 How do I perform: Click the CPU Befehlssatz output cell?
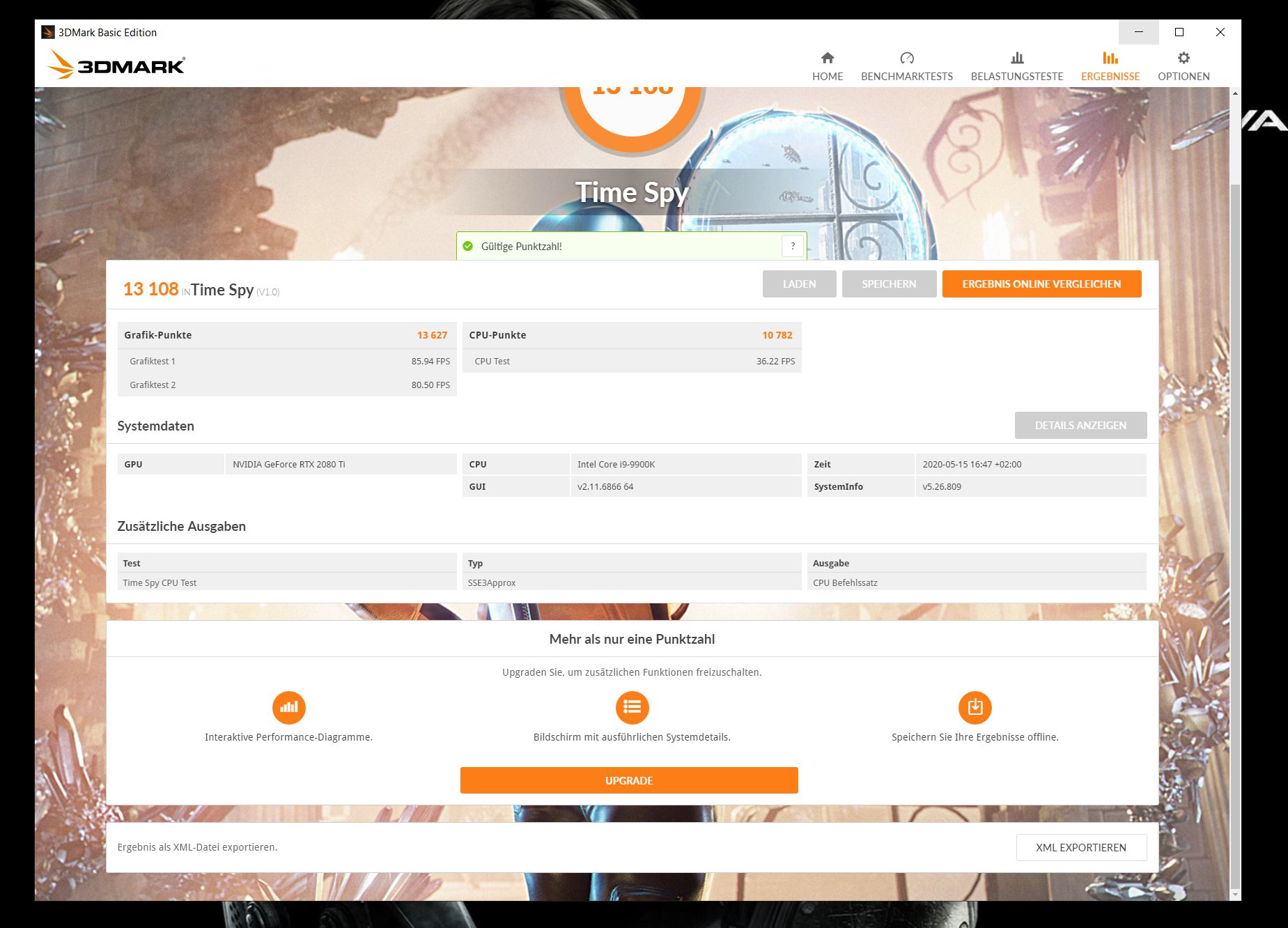click(977, 582)
